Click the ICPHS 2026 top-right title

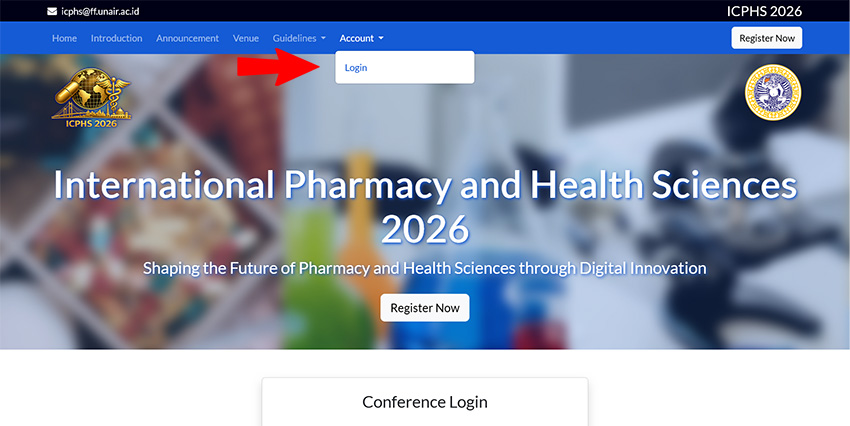click(x=764, y=11)
